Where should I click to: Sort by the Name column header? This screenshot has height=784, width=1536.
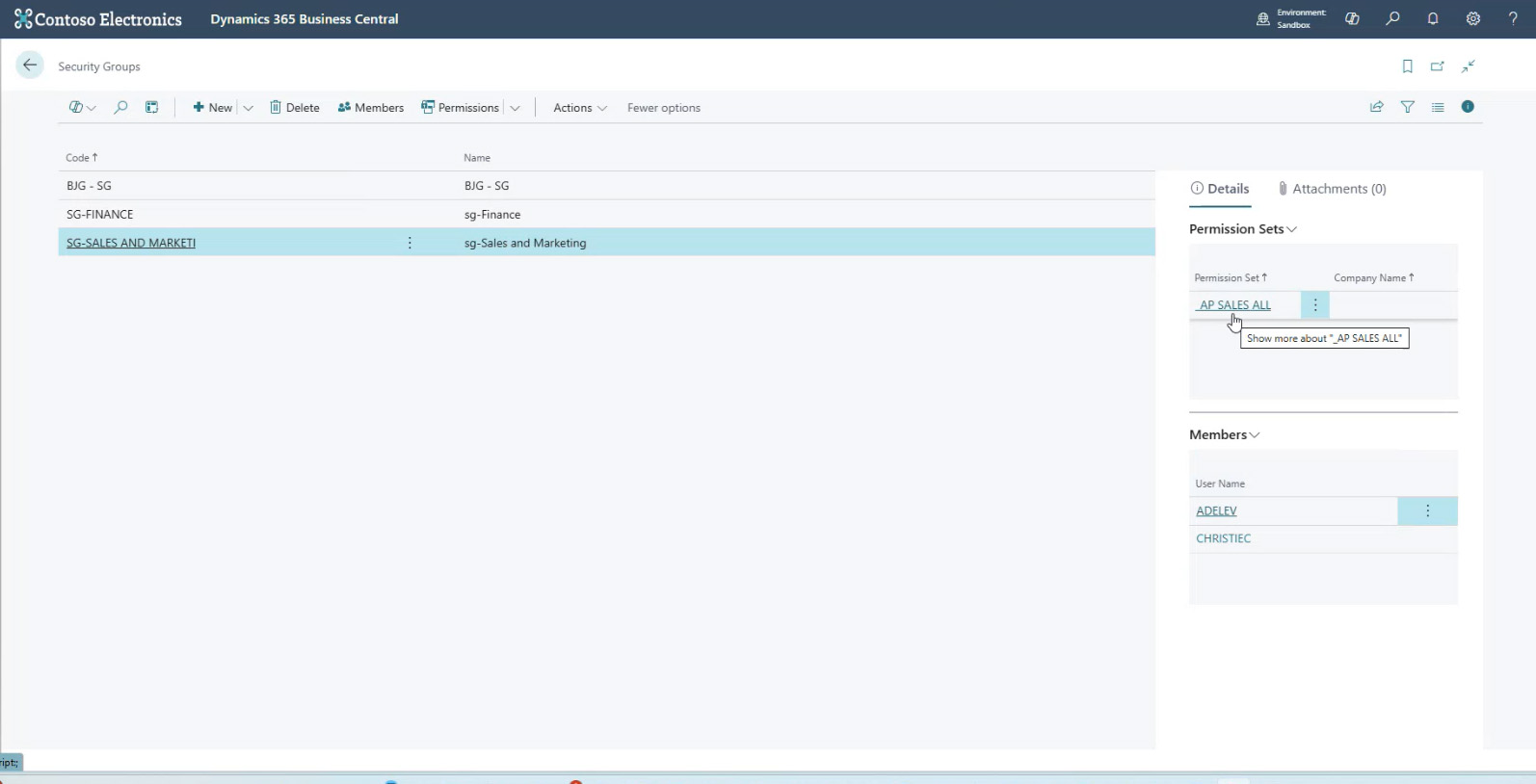coord(477,158)
